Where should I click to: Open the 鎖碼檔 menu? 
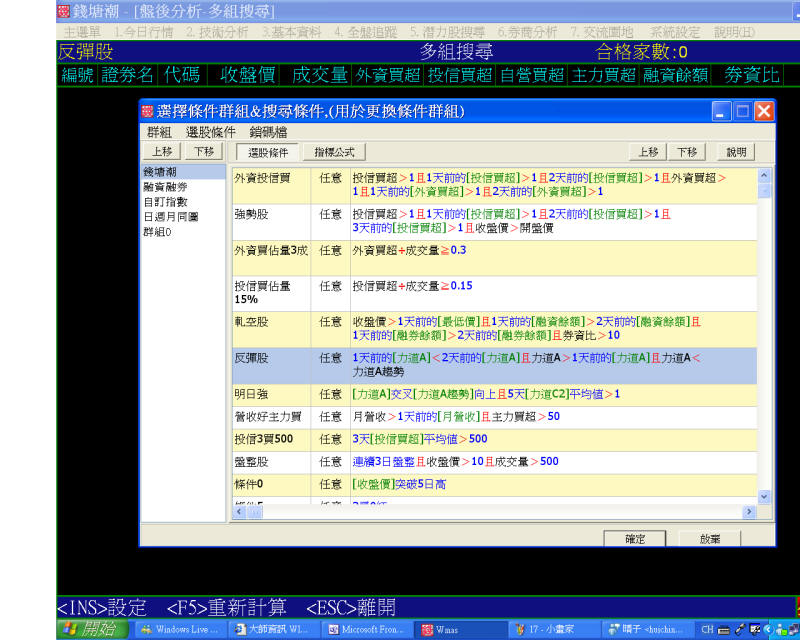(x=267, y=132)
